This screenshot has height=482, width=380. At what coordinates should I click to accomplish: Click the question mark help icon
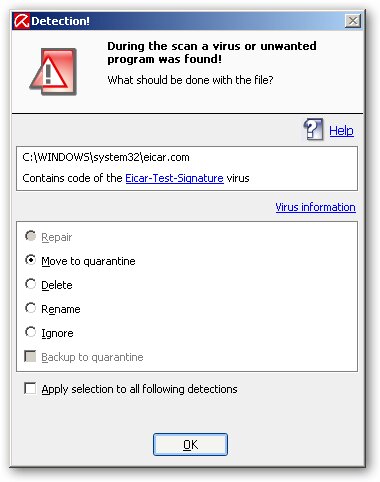(x=313, y=129)
